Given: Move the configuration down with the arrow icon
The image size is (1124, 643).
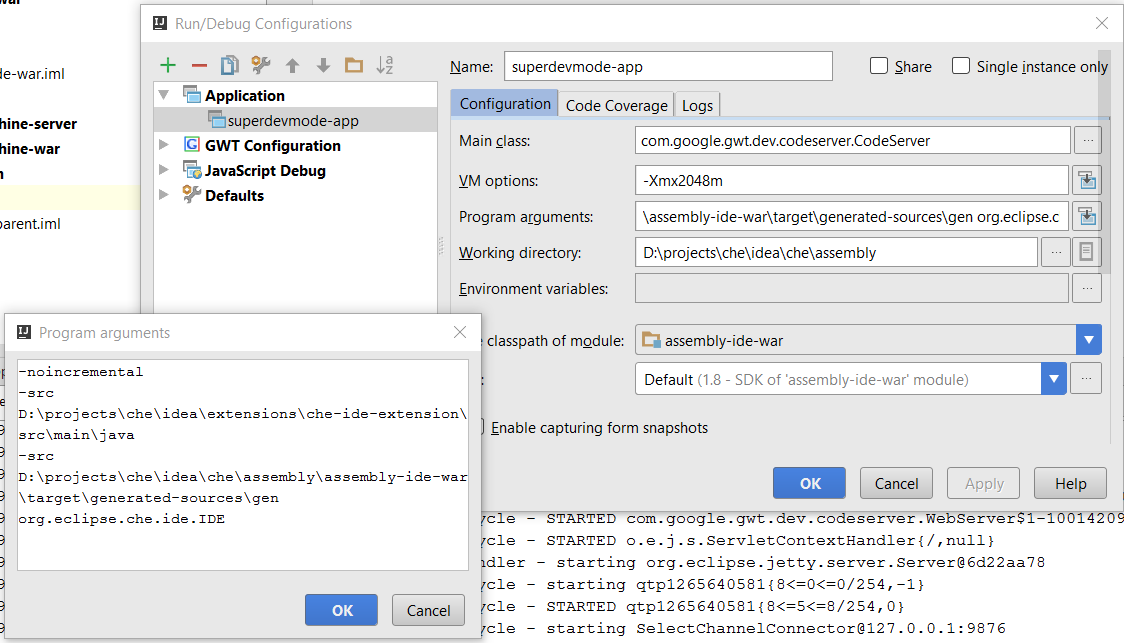Looking at the screenshot, I should tap(323, 65).
